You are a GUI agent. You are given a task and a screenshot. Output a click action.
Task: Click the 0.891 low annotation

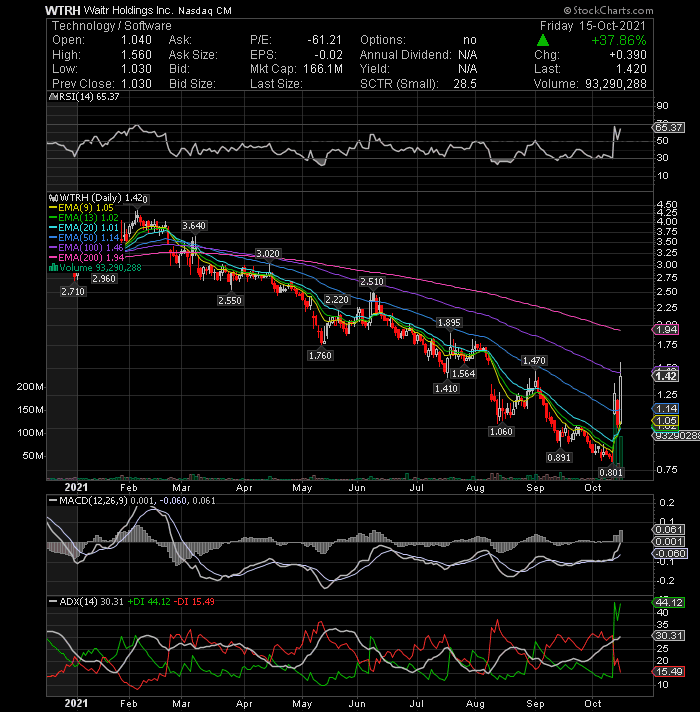tap(559, 457)
